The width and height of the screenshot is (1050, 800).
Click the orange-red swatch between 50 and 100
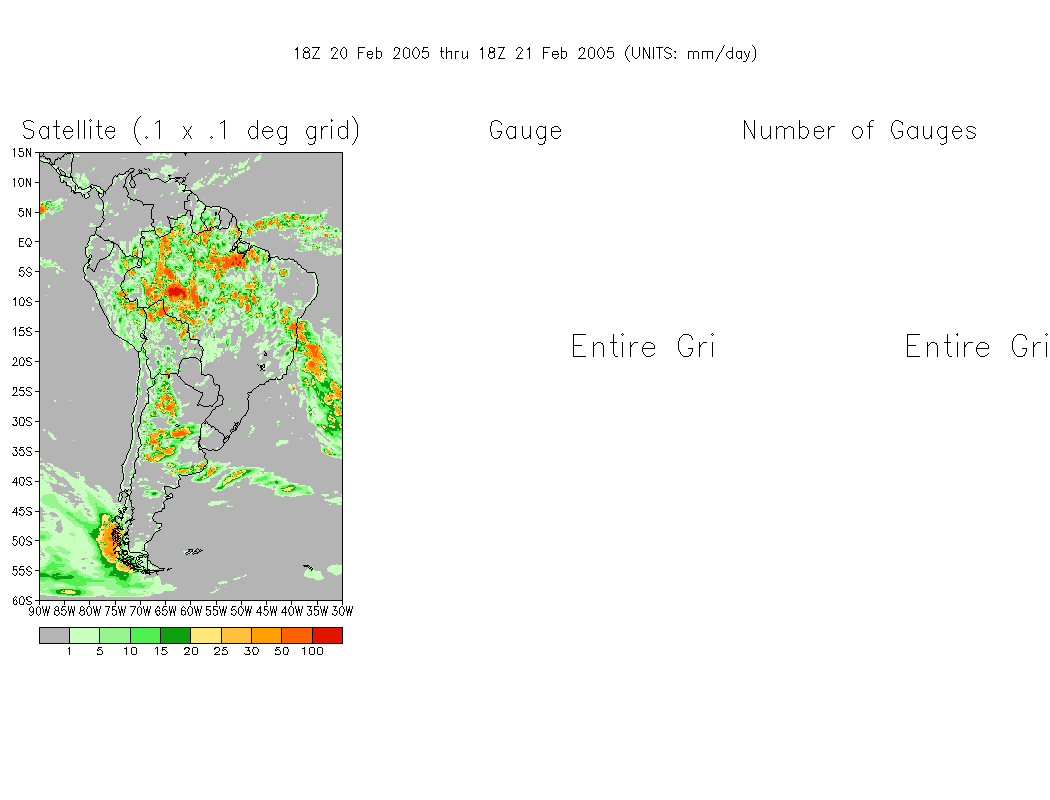(x=297, y=635)
